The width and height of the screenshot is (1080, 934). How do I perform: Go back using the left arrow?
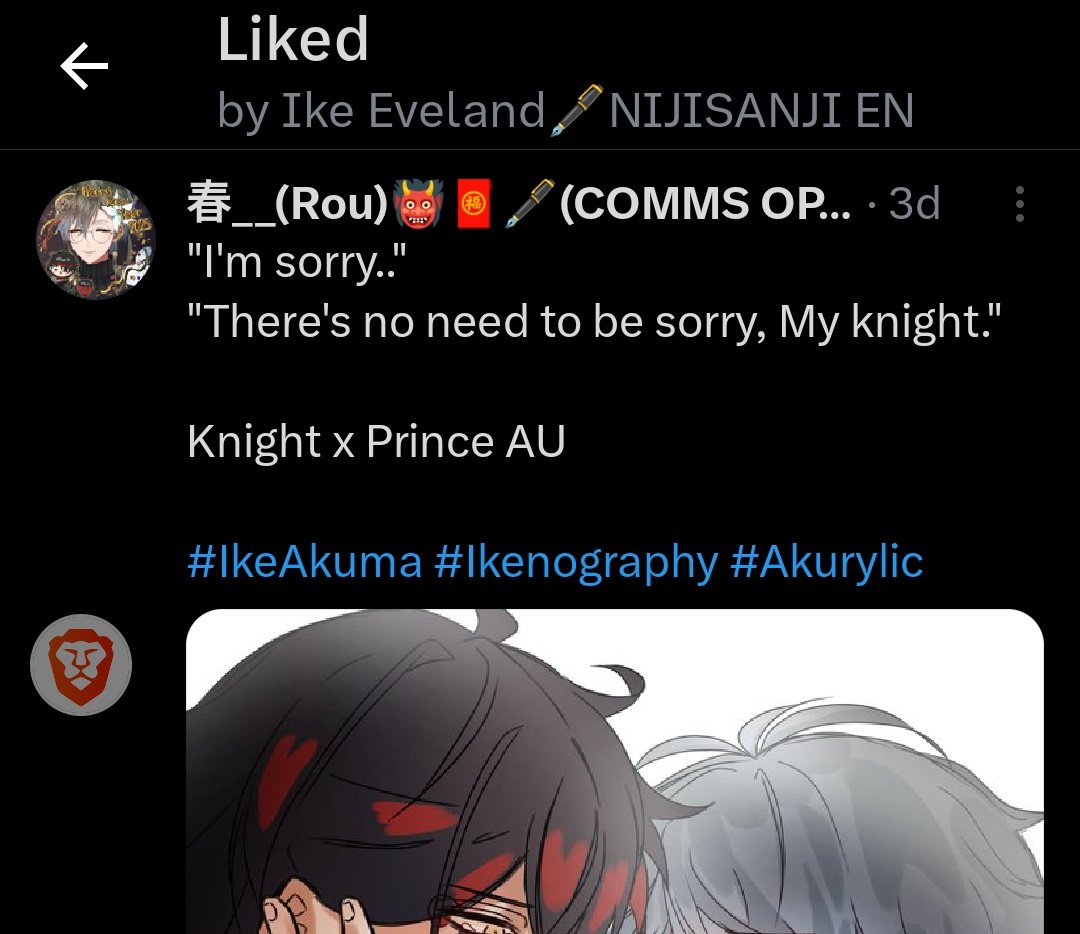coord(84,66)
